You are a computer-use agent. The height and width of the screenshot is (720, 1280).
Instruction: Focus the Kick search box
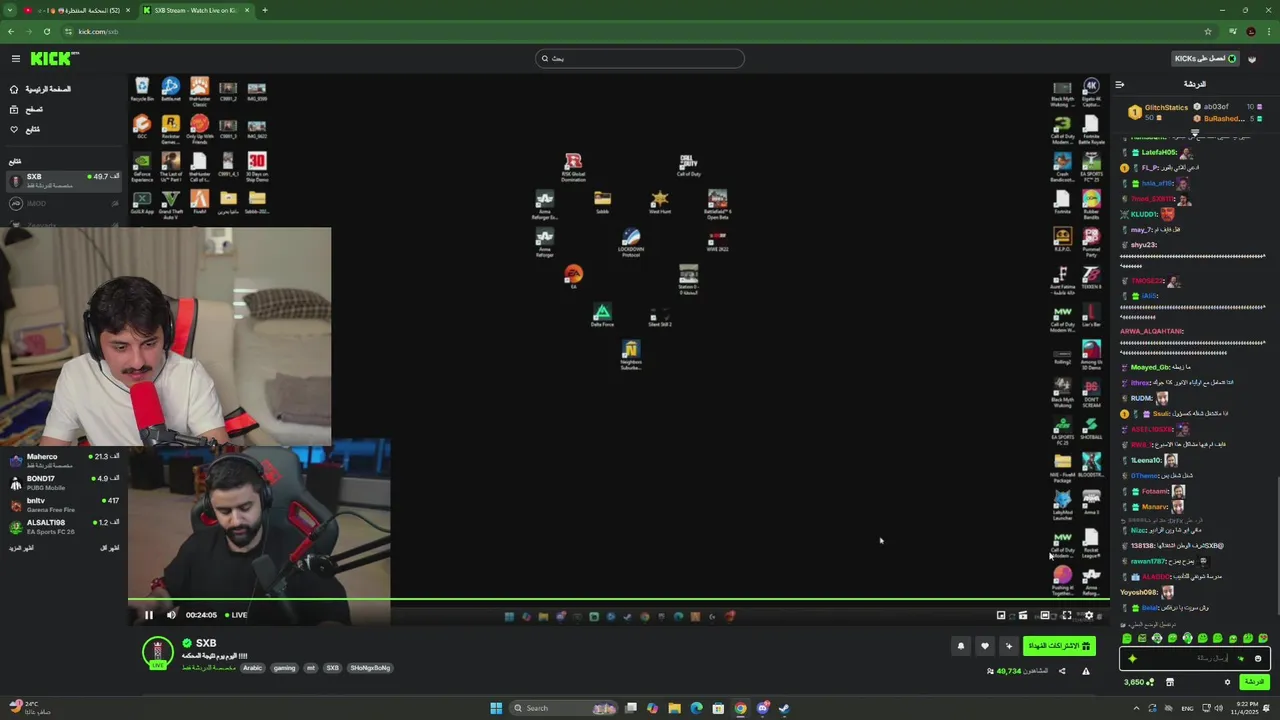[x=640, y=58]
